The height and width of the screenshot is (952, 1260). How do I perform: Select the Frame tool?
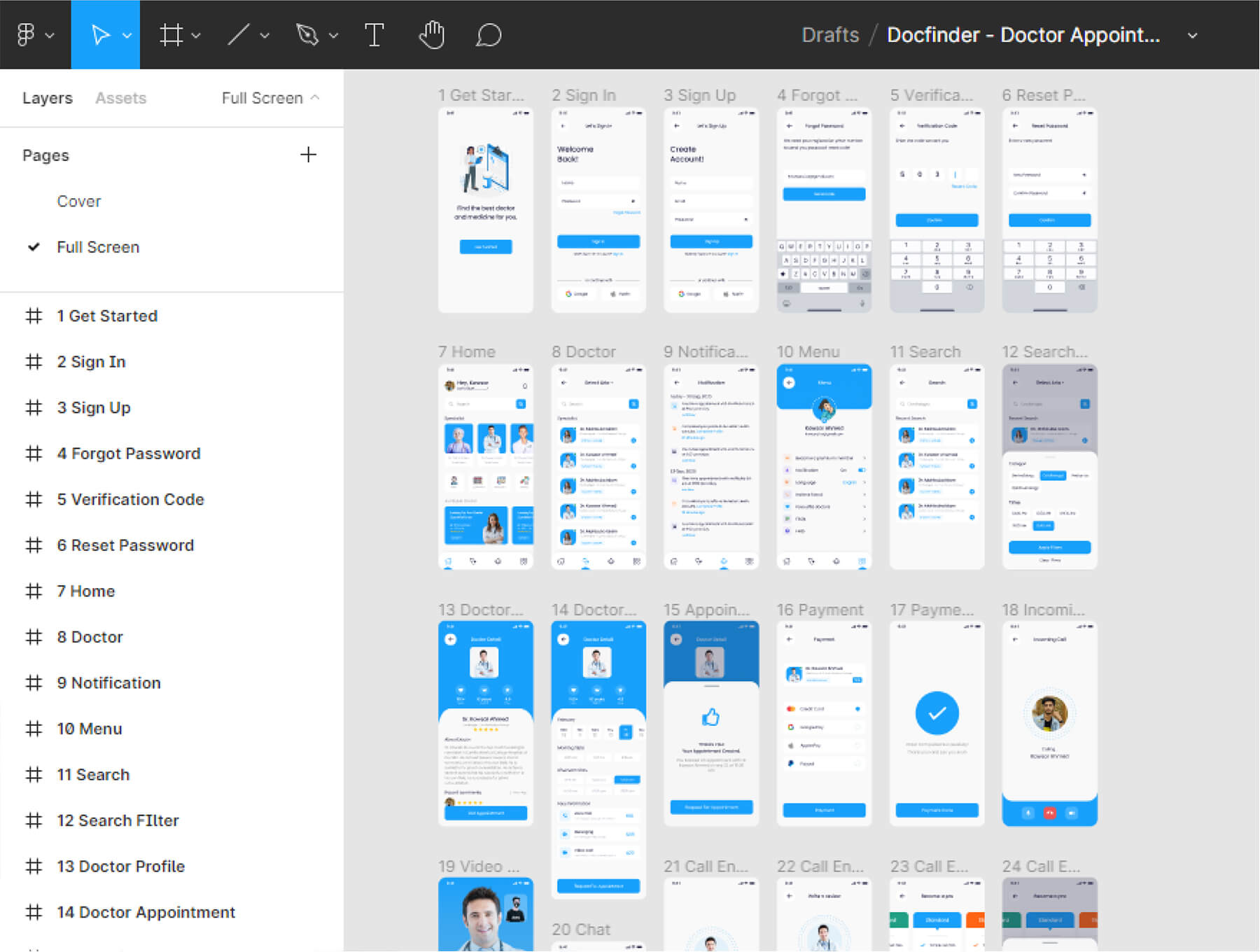pos(171,34)
